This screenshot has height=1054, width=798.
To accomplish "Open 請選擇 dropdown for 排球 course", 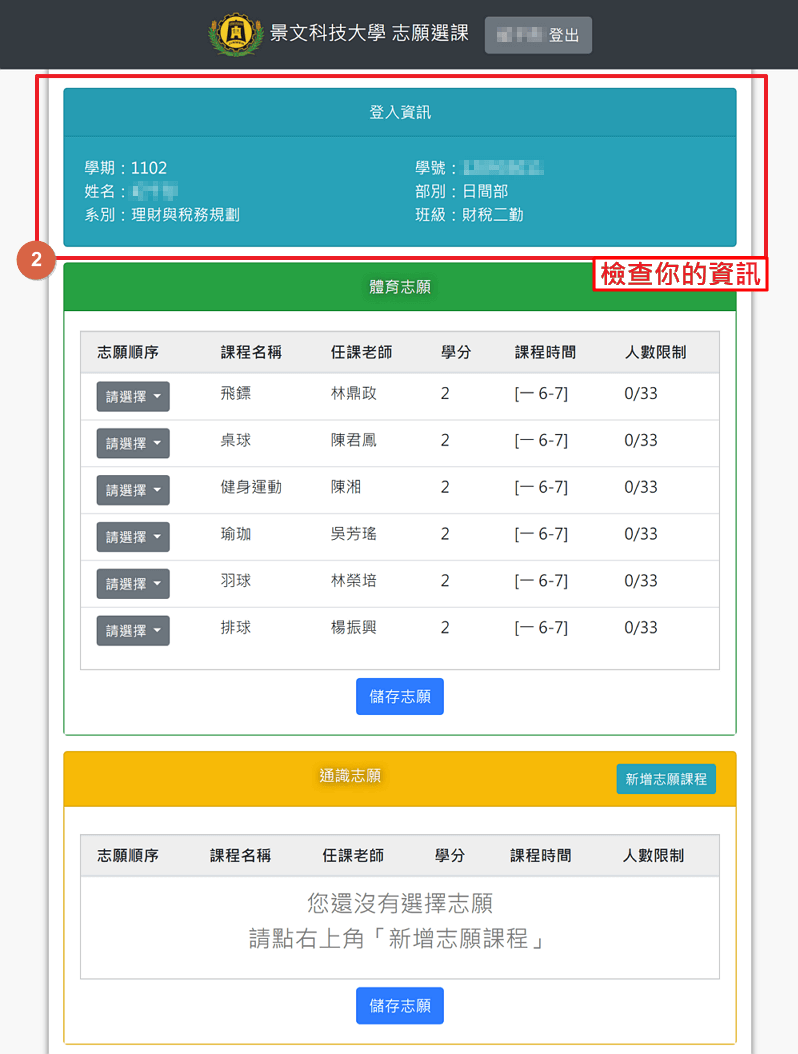I will [x=133, y=631].
